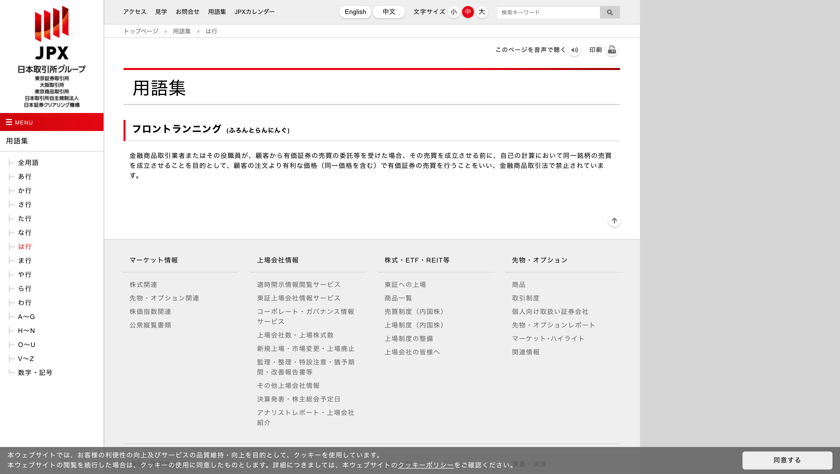
Task: Select V～Z in sidebar tree
Action: coord(26,358)
